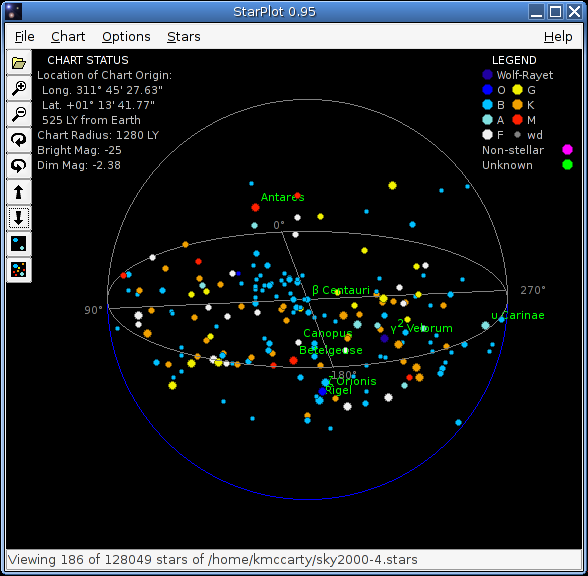Toggle G class yellow dot in legend
588x576 pixels.
pos(518,90)
